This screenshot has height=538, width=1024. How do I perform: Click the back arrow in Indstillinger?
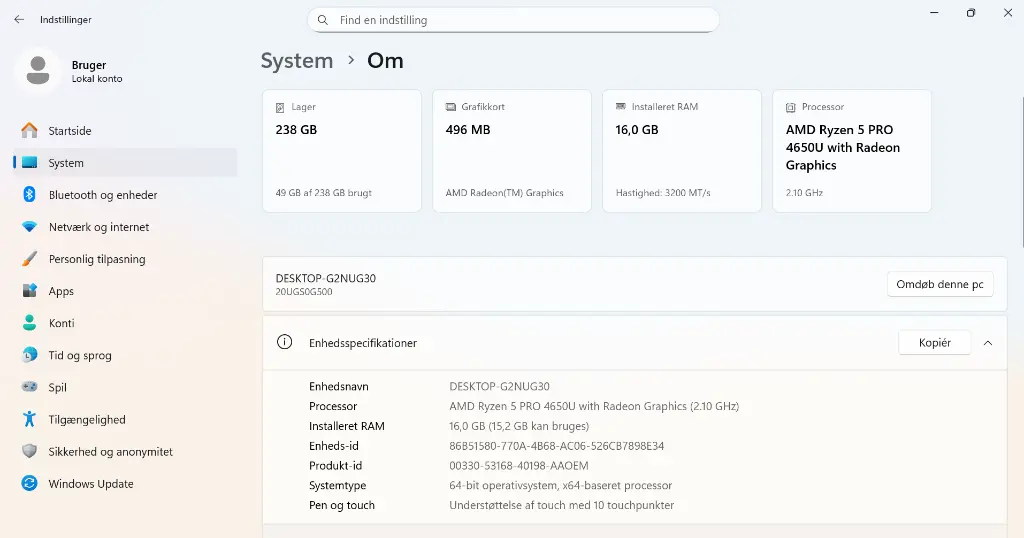19,19
